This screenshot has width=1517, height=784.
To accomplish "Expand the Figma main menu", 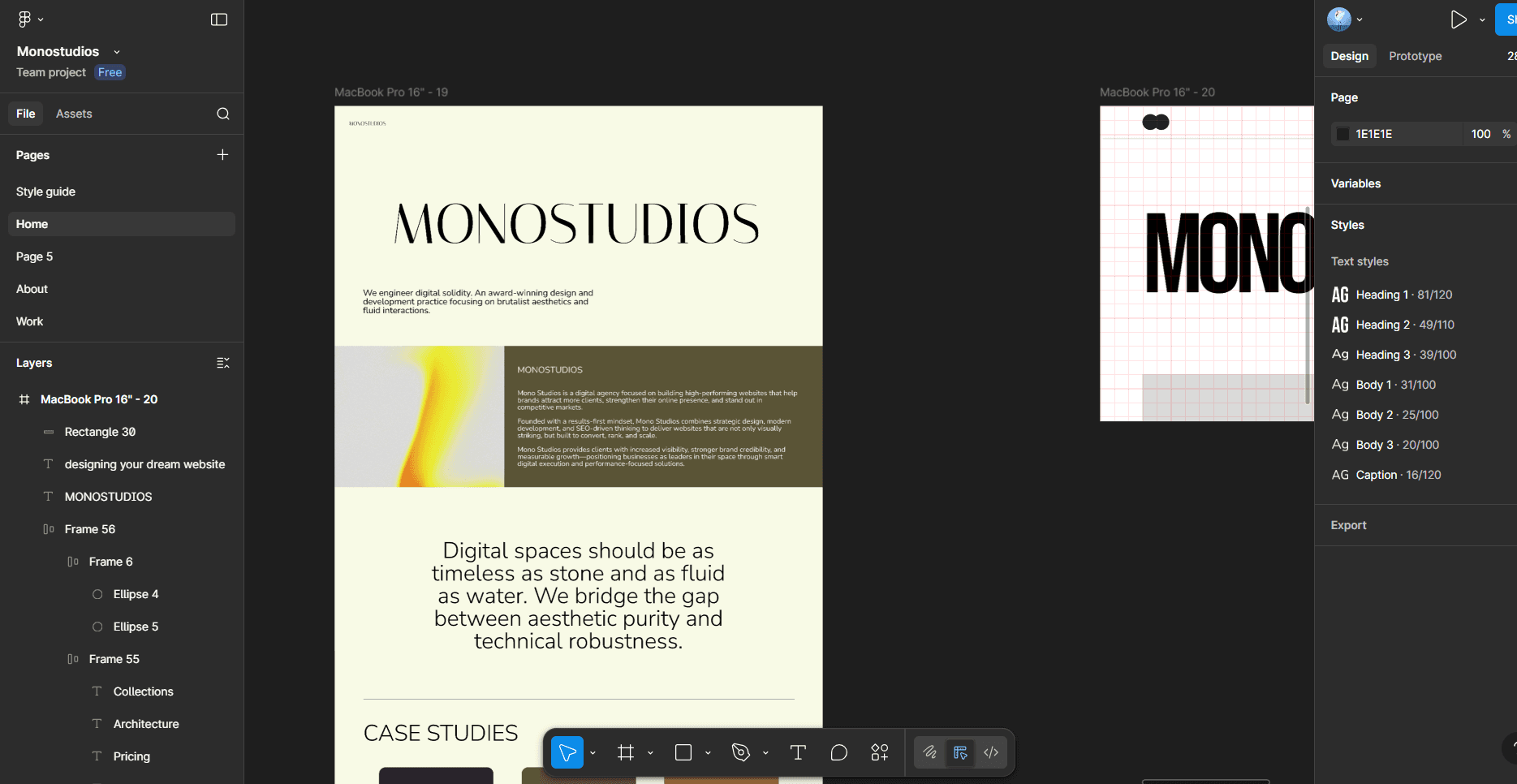I will (30, 19).
